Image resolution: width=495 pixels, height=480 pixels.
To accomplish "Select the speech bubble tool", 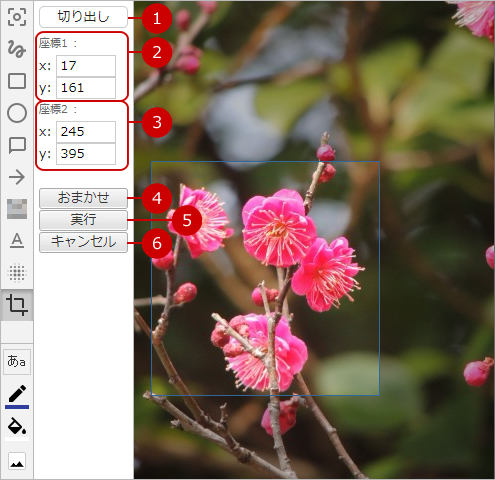I will [x=17, y=145].
